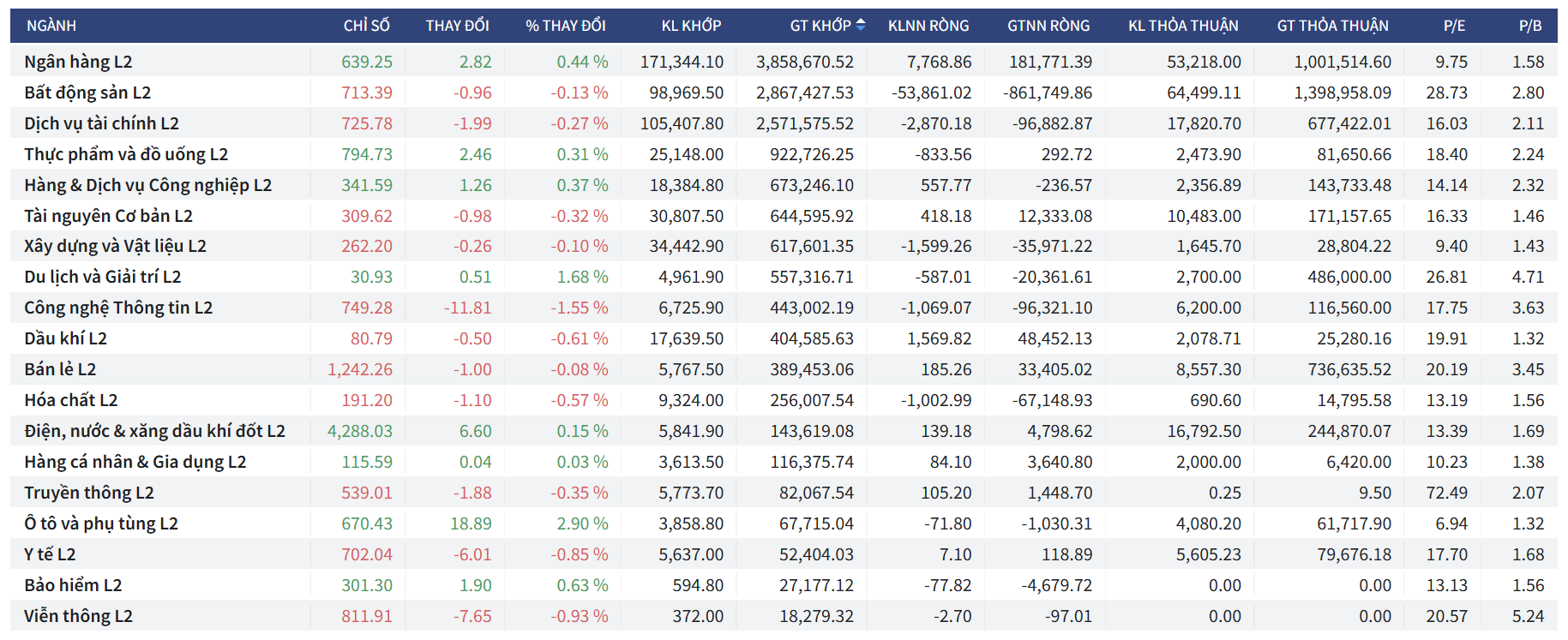Sort by P/B column header
This screenshot has height=640, width=1568.
1530,26
